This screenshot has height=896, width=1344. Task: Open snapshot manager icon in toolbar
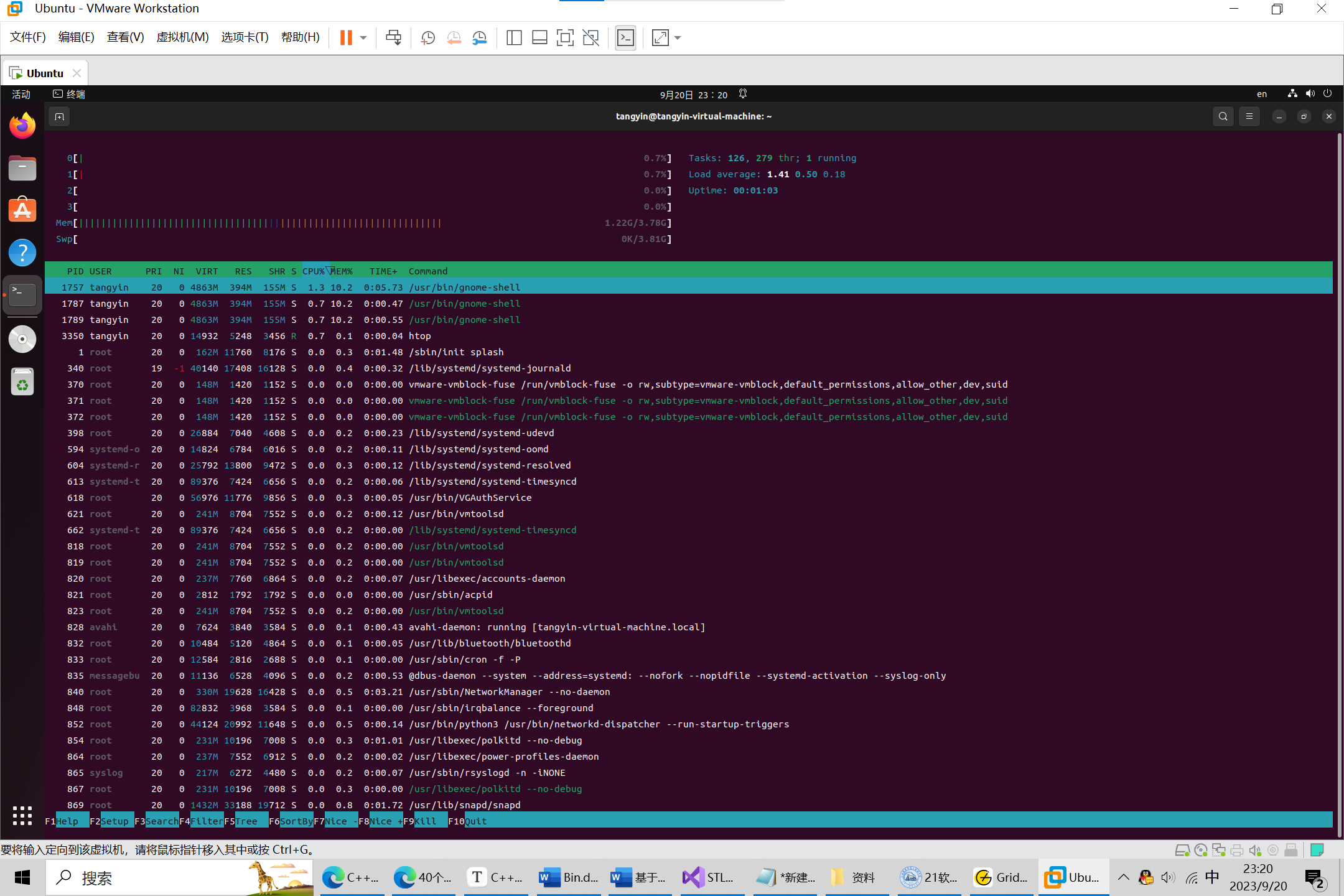(479, 38)
